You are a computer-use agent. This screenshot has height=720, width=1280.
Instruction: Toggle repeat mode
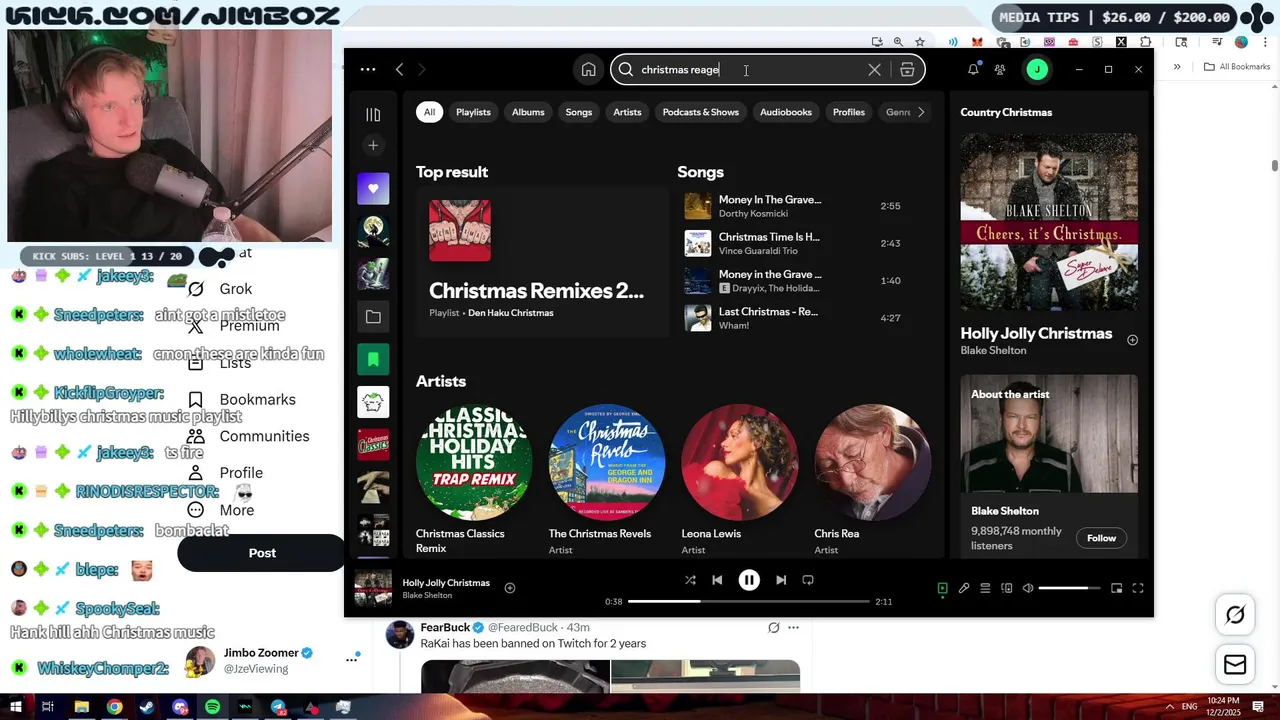(x=808, y=580)
